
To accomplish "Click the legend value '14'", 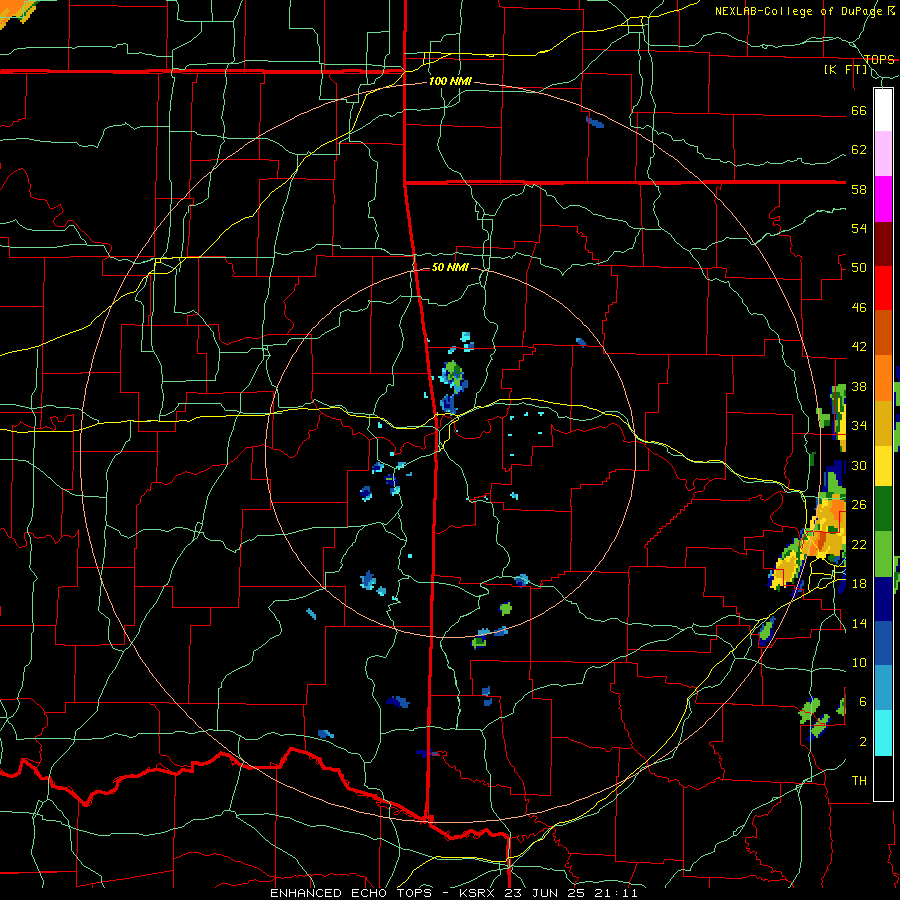I will (859, 623).
